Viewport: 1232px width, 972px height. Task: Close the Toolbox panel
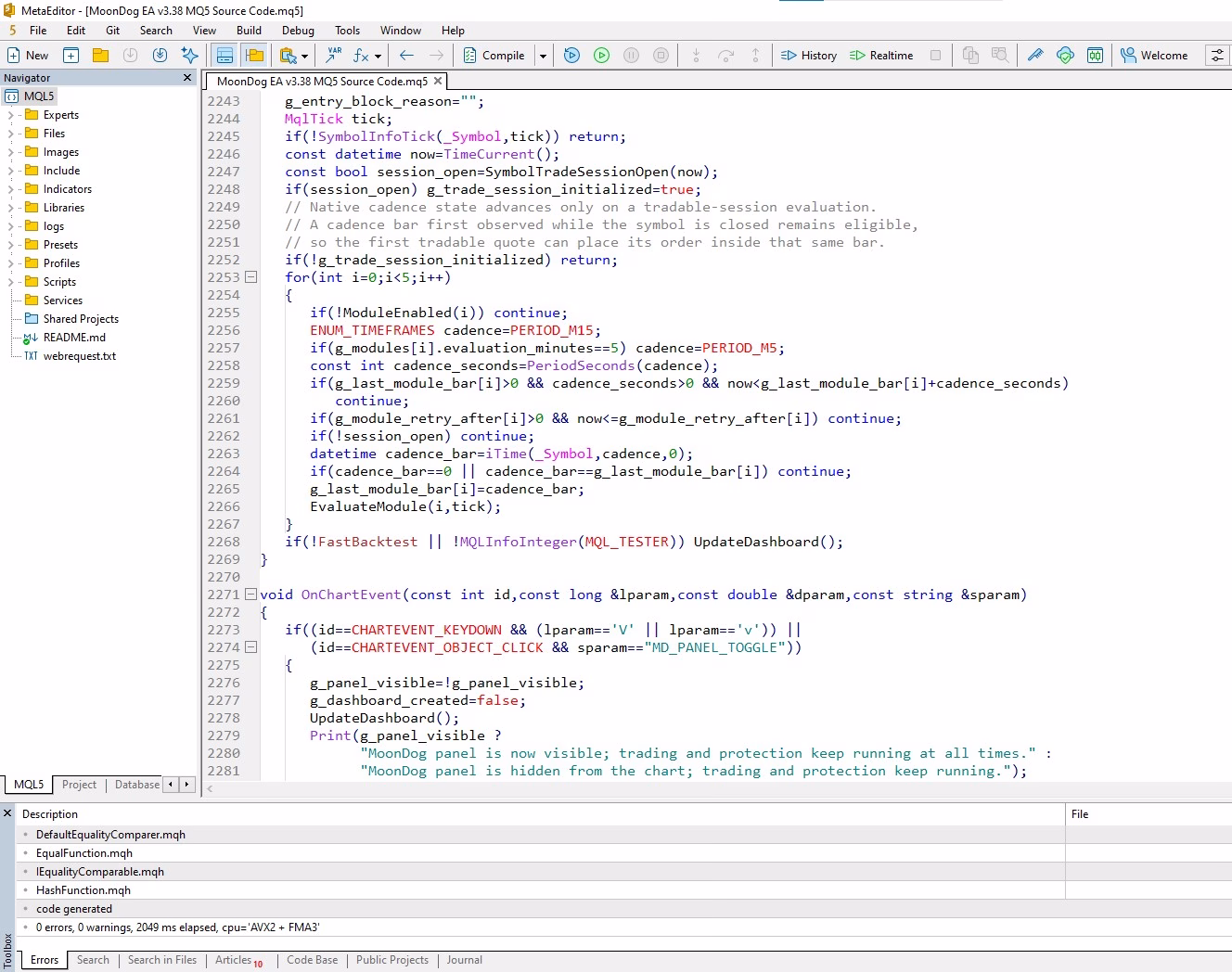pyautogui.click(x=7, y=813)
